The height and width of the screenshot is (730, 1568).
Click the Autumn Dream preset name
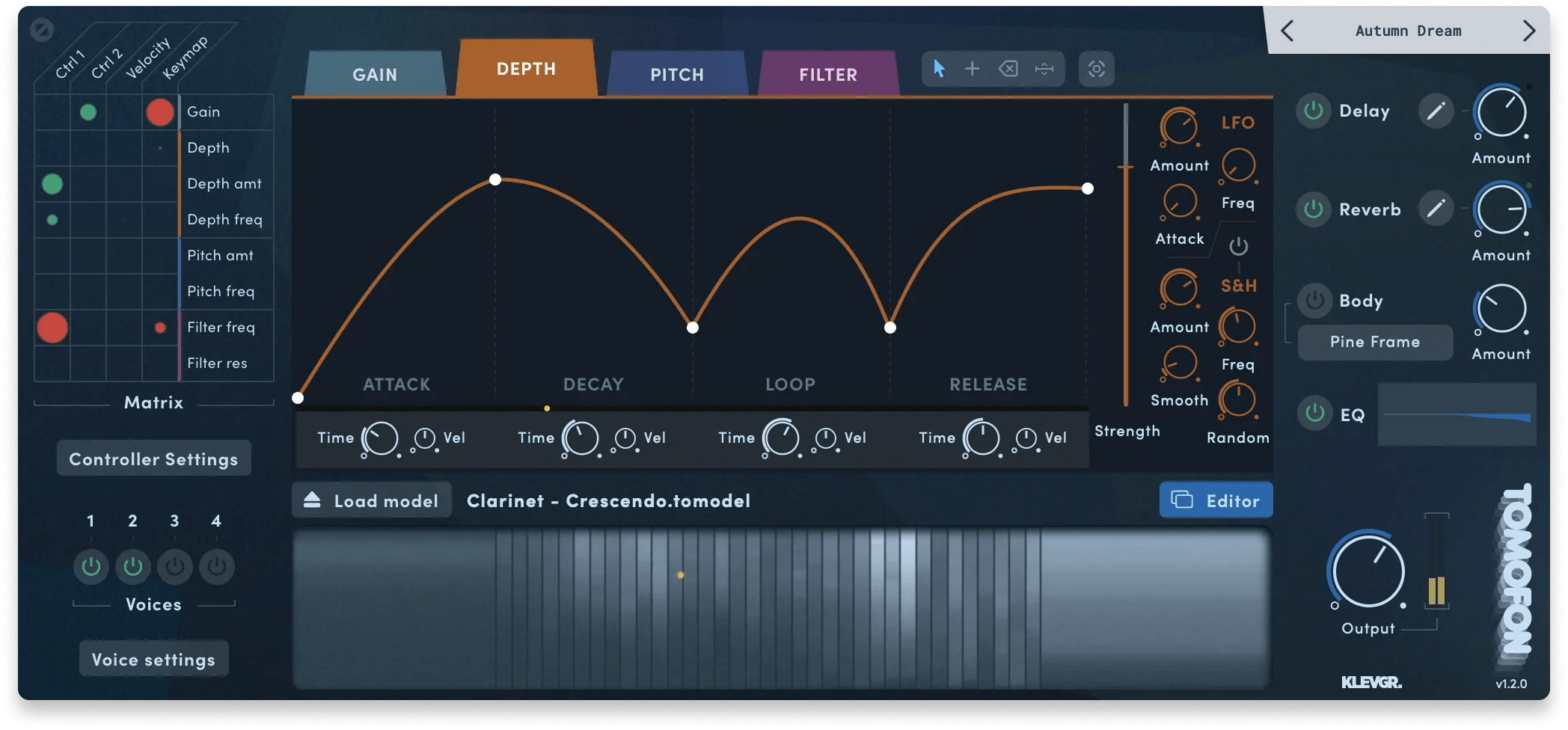tap(1407, 31)
